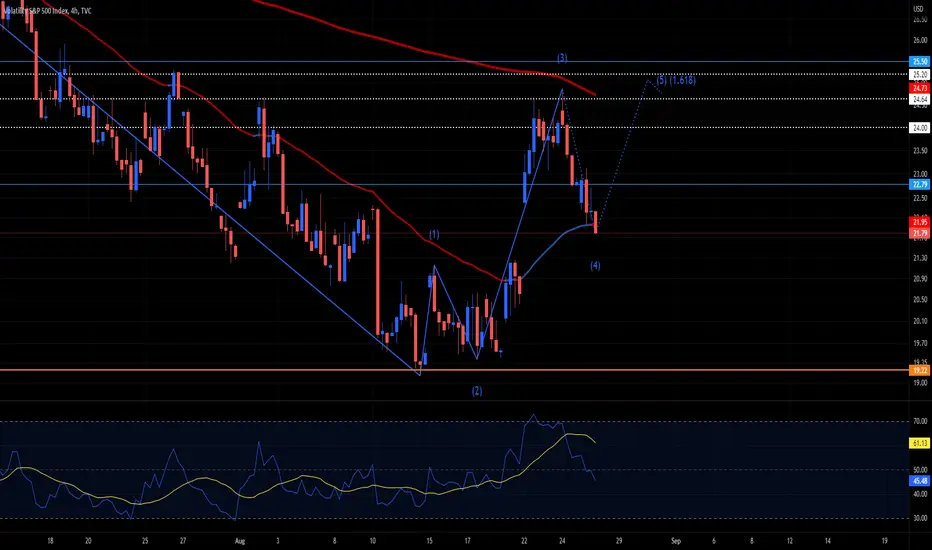The height and width of the screenshot is (550, 932).
Task: Click the yellow 61.13 RSI average value tag
Action: click(920, 443)
